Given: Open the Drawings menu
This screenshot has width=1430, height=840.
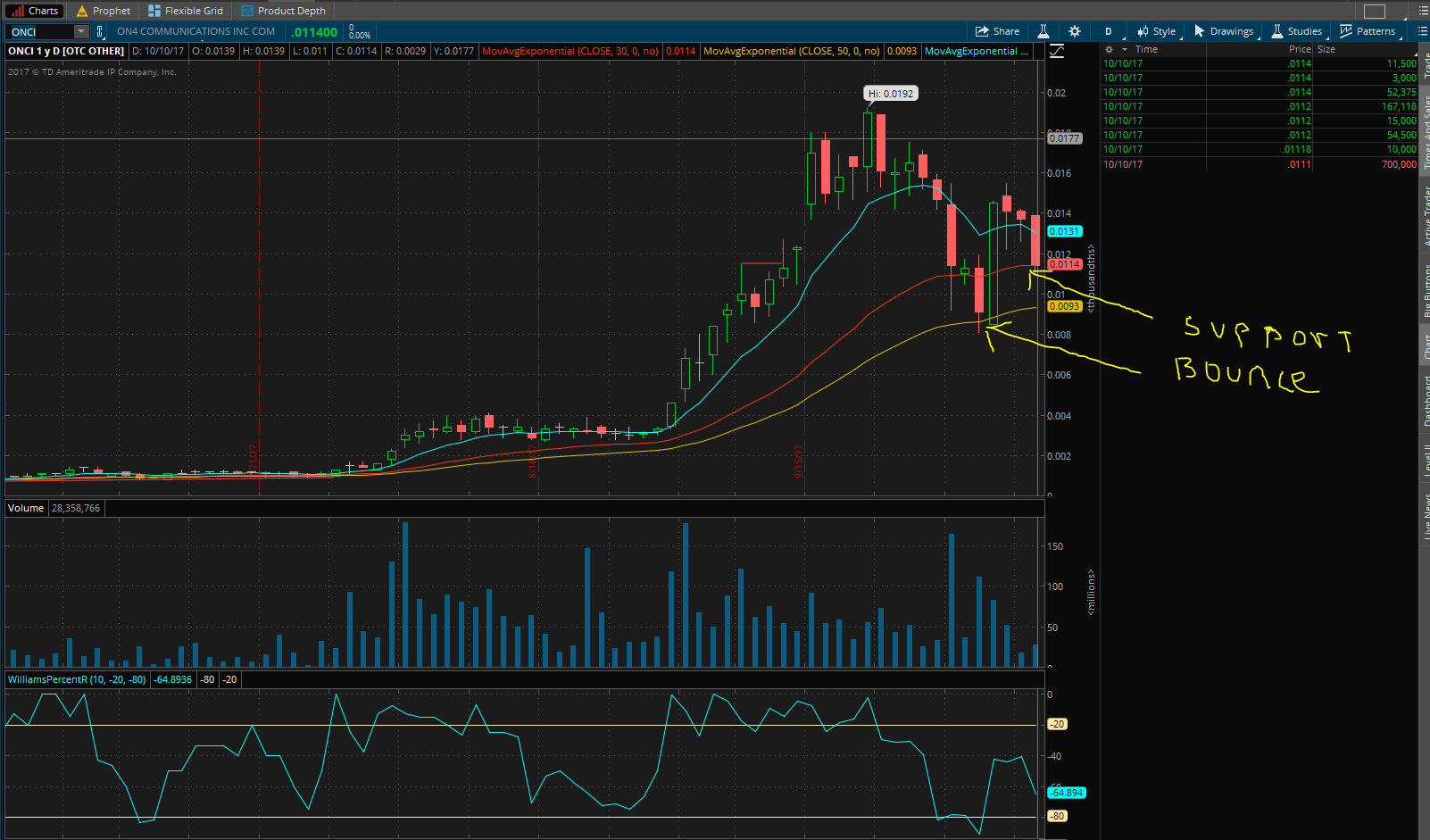Looking at the screenshot, I should [1224, 31].
